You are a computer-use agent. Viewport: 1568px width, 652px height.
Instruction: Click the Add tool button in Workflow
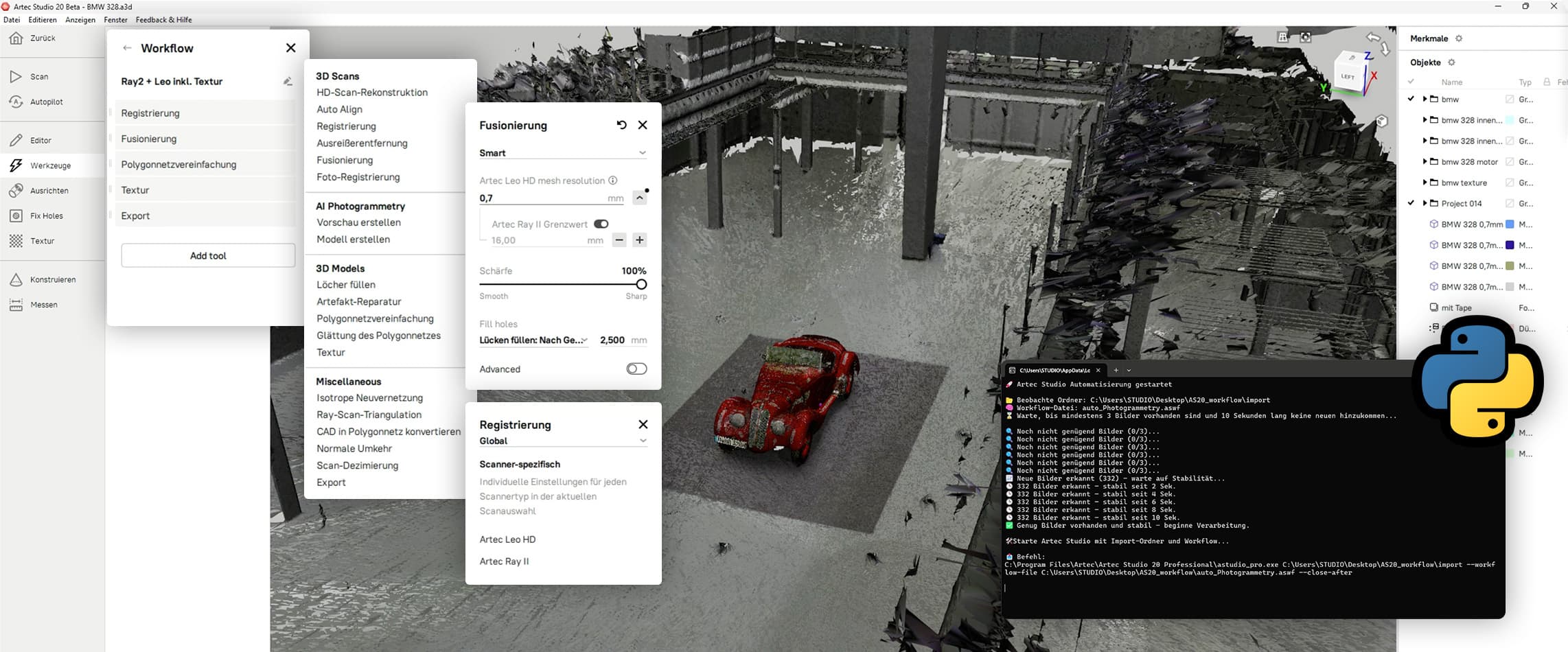tap(207, 255)
